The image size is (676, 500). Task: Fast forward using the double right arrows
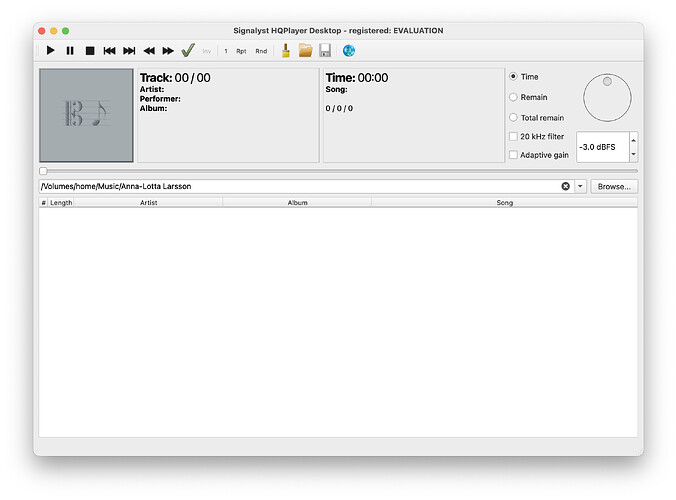click(168, 51)
